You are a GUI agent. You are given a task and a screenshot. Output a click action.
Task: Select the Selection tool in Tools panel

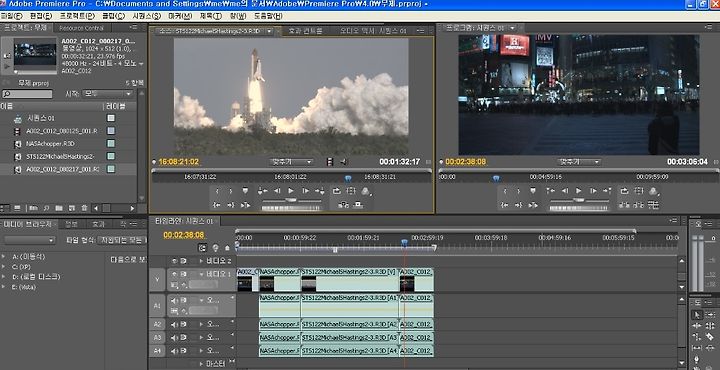697,314
